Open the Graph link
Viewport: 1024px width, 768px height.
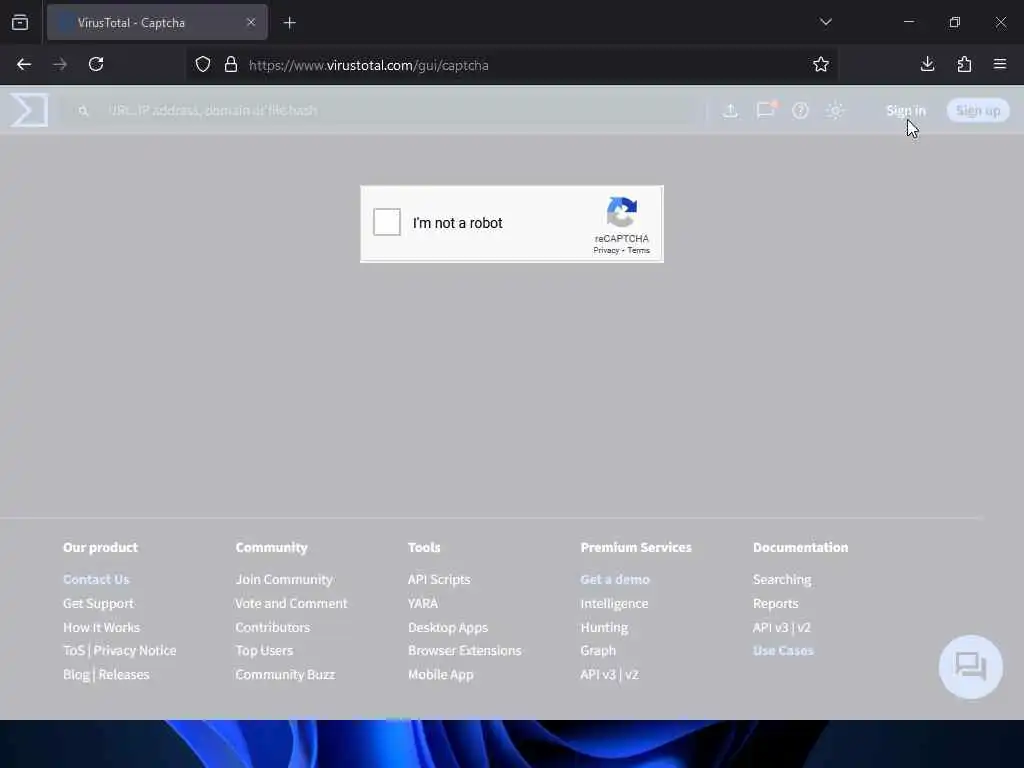click(x=598, y=650)
